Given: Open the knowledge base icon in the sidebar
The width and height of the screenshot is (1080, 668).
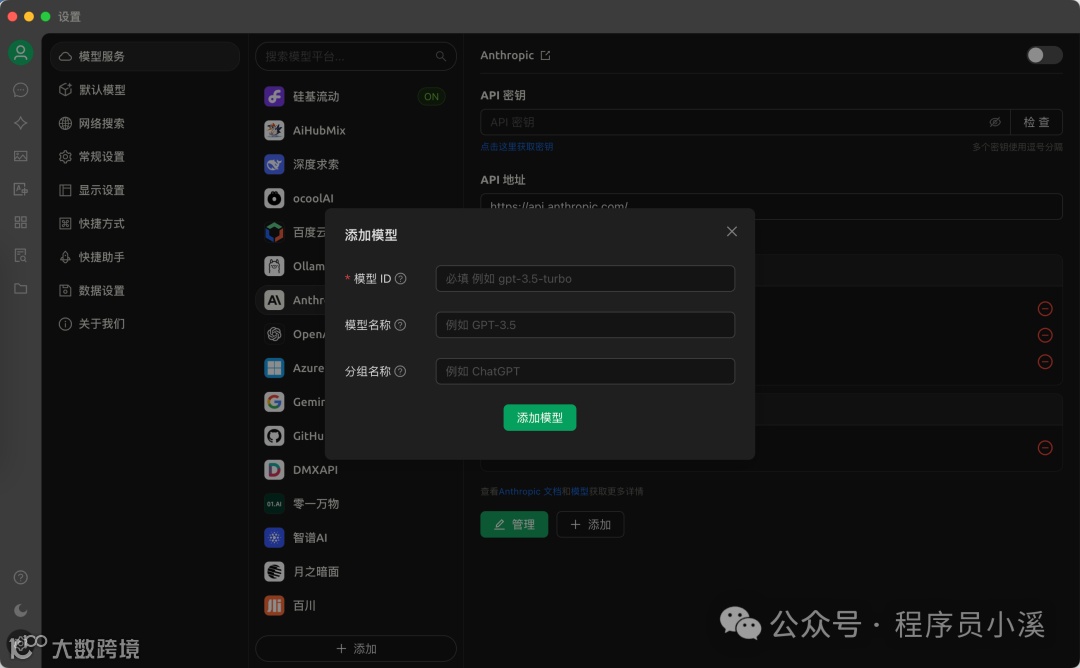Looking at the screenshot, I should 21,255.
